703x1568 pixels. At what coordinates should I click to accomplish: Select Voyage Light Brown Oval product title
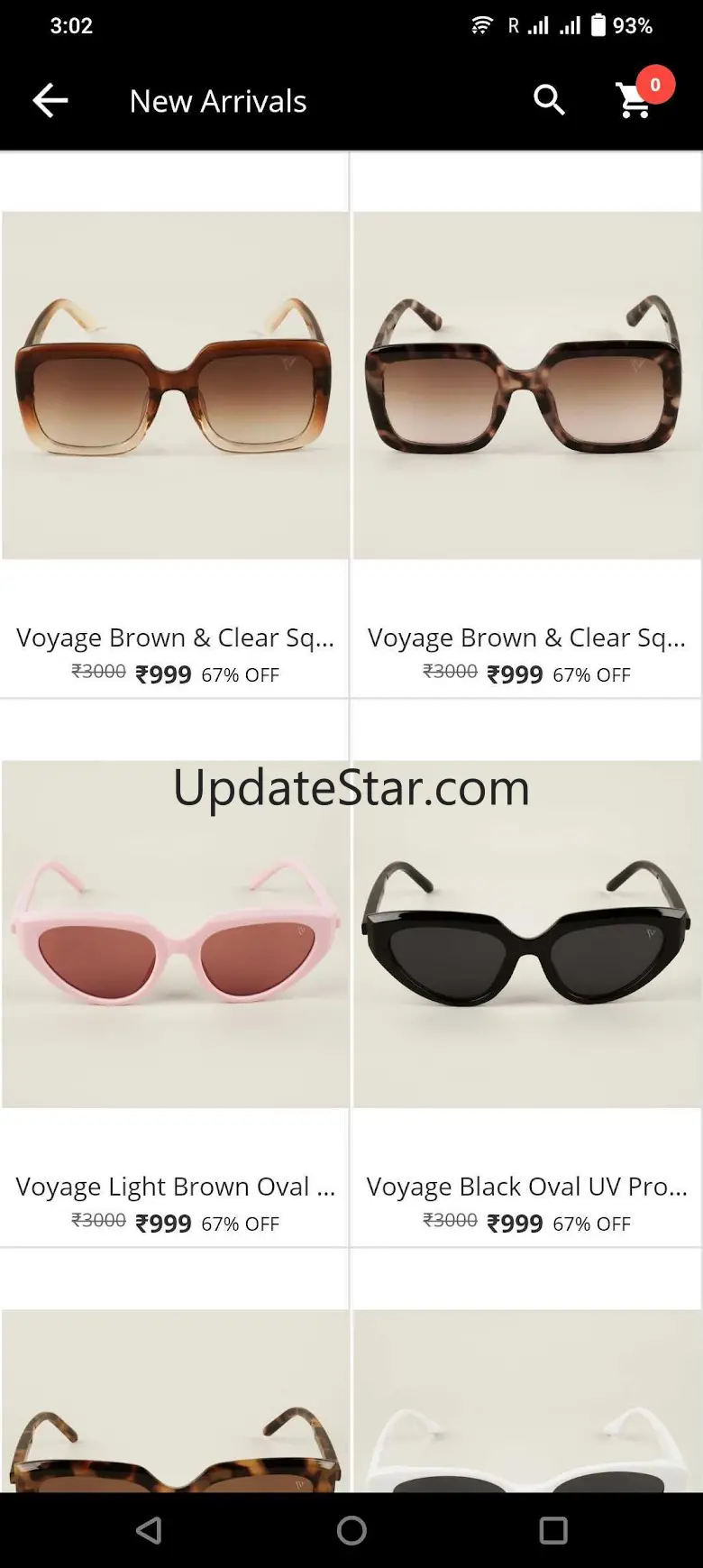click(x=175, y=1187)
